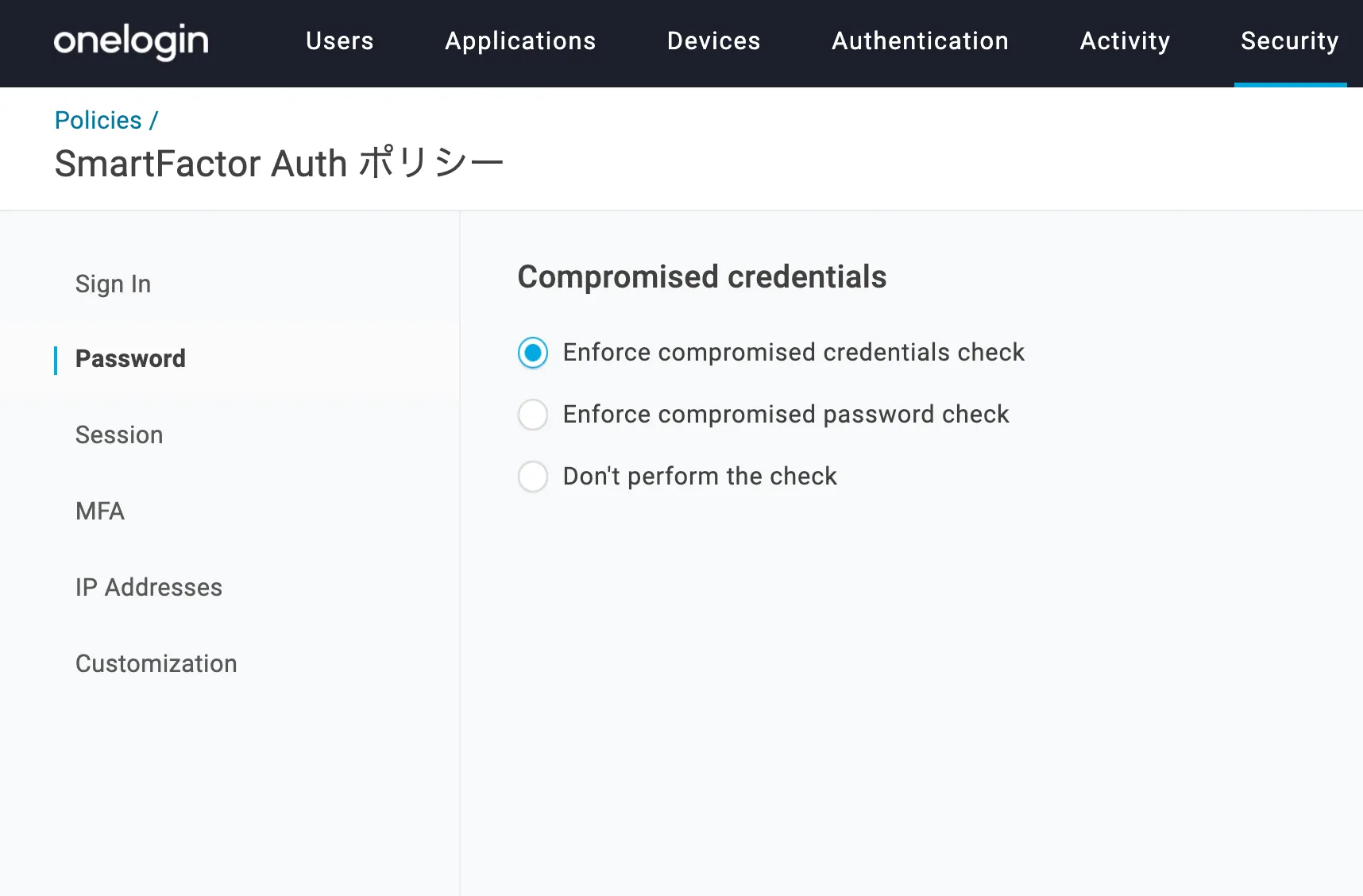Switch to the Session section
The height and width of the screenshot is (896, 1363).
(119, 434)
